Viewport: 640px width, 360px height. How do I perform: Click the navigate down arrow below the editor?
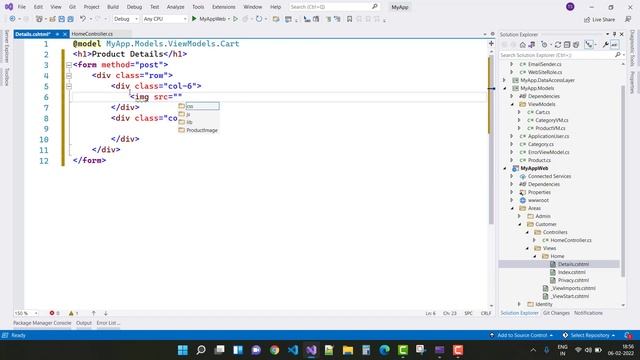[x=105, y=313]
